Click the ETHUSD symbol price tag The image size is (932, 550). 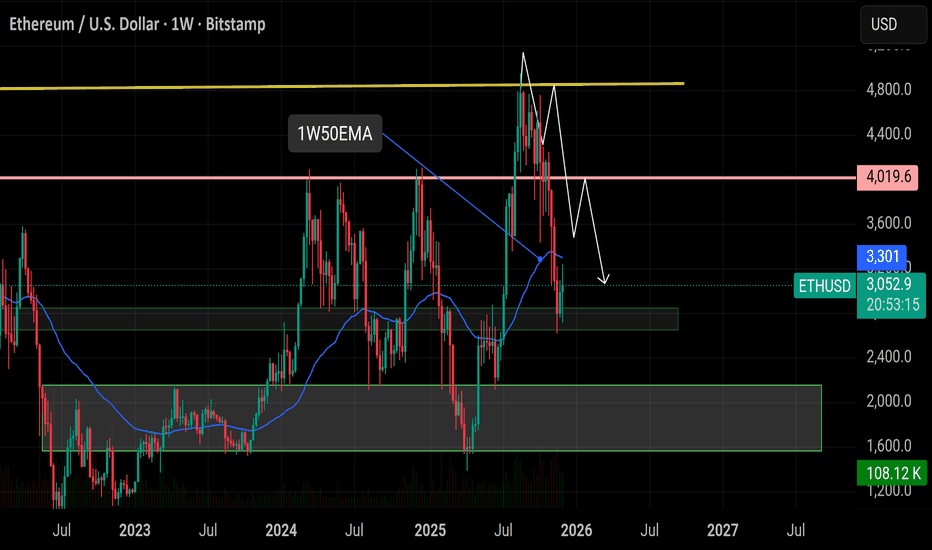pyautogui.click(x=824, y=286)
